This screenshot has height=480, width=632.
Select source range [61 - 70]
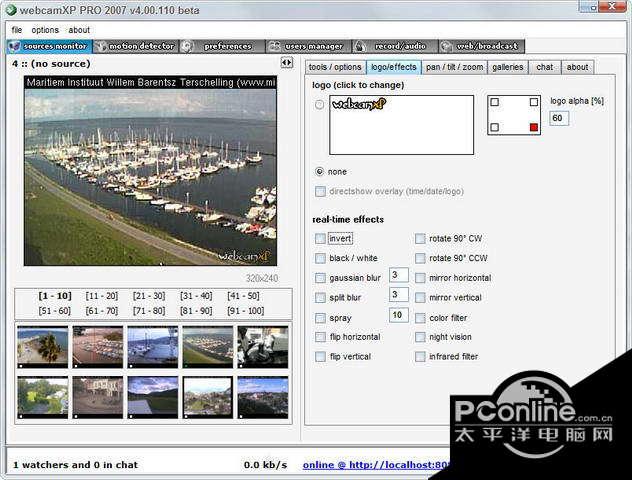(102, 311)
